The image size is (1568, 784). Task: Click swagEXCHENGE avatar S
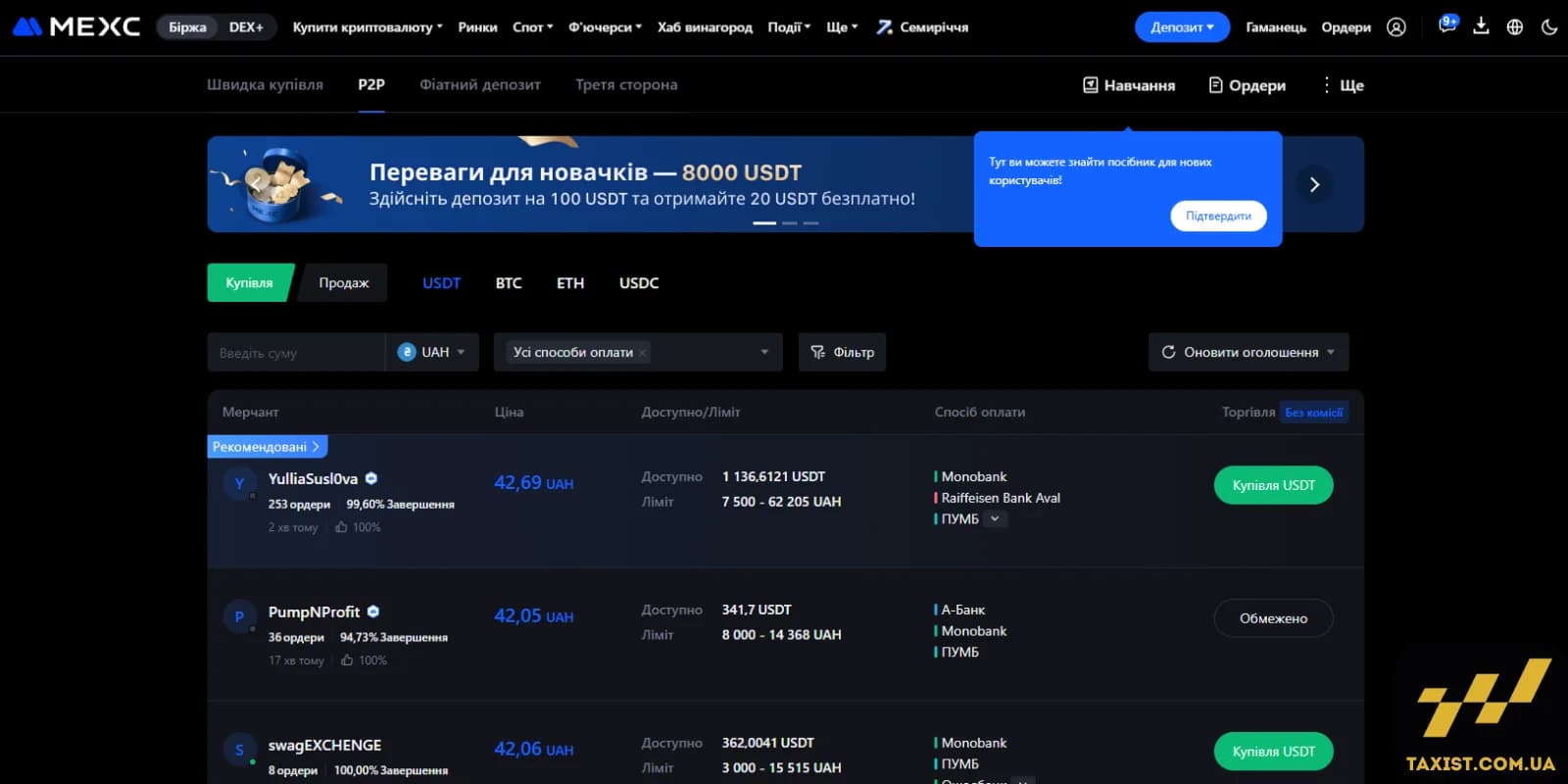click(x=239, y=750)
